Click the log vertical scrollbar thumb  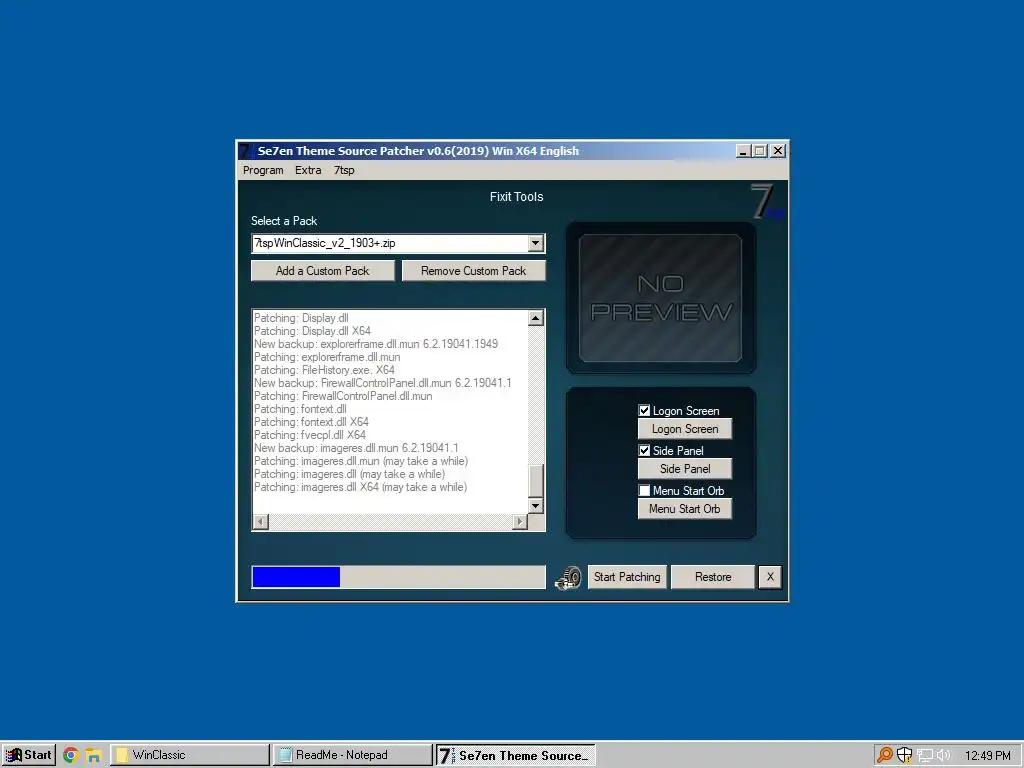click(536, 481)
